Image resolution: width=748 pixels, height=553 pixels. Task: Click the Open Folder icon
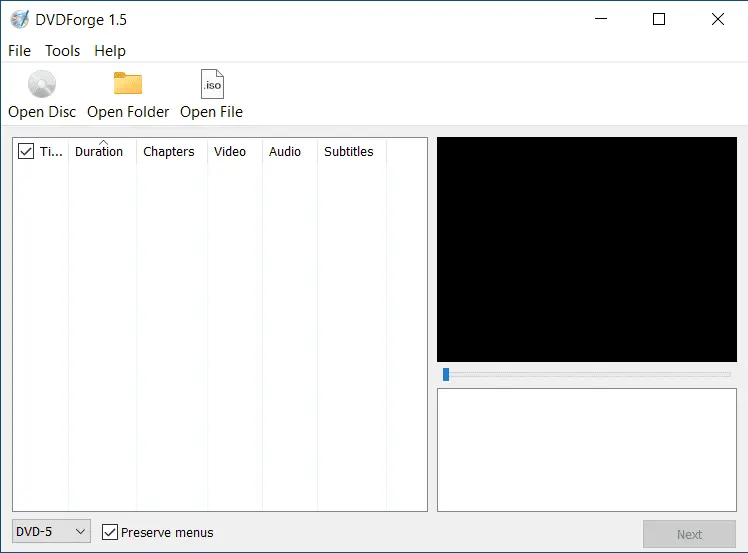pos(128,84)
